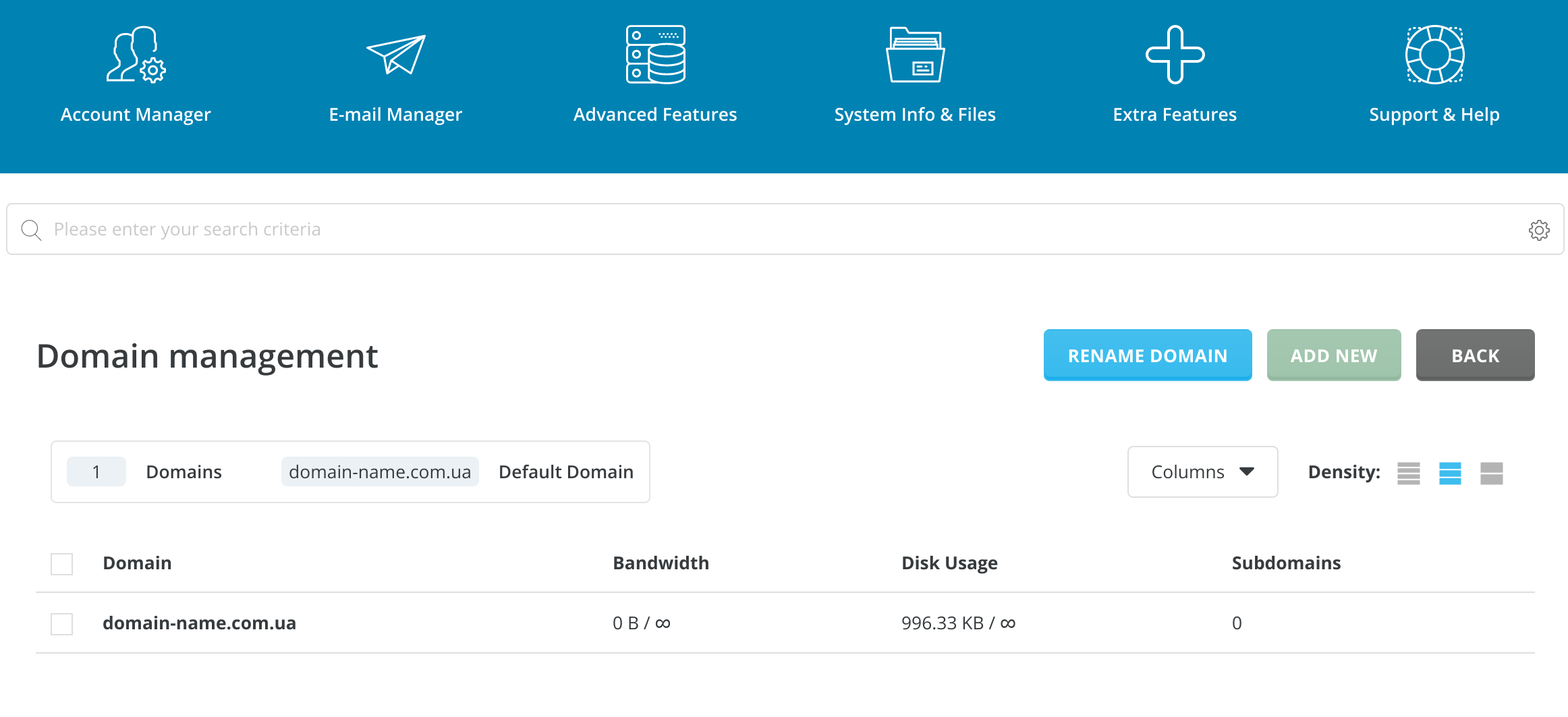Image resolution: width=1568 pixels, height=717 pixels.
Task: Click the "Domain management" heading
Action: pos(207,356)
